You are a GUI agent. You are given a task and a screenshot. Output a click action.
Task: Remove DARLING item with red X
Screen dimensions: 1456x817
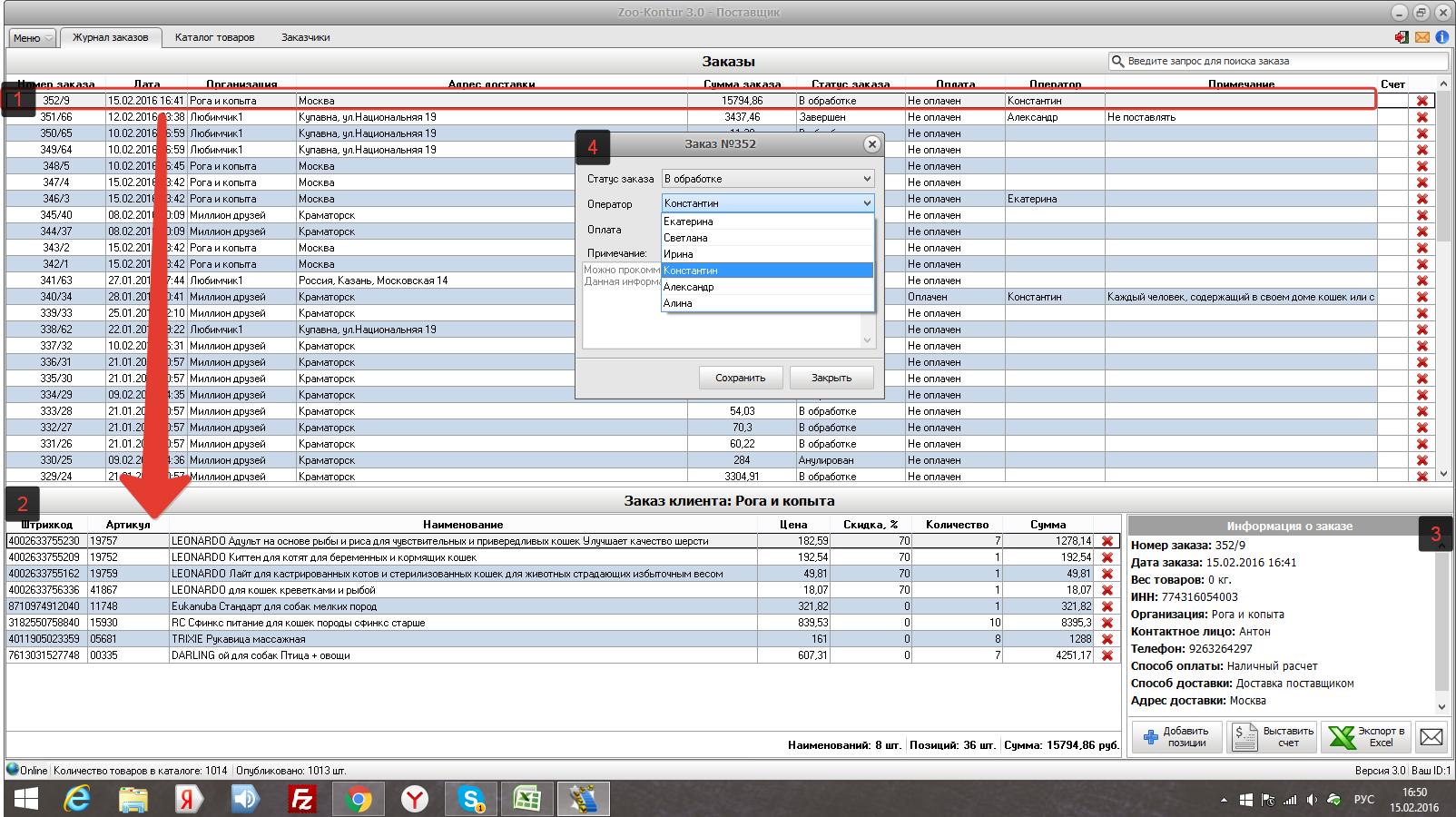[x=1107, y=655]
